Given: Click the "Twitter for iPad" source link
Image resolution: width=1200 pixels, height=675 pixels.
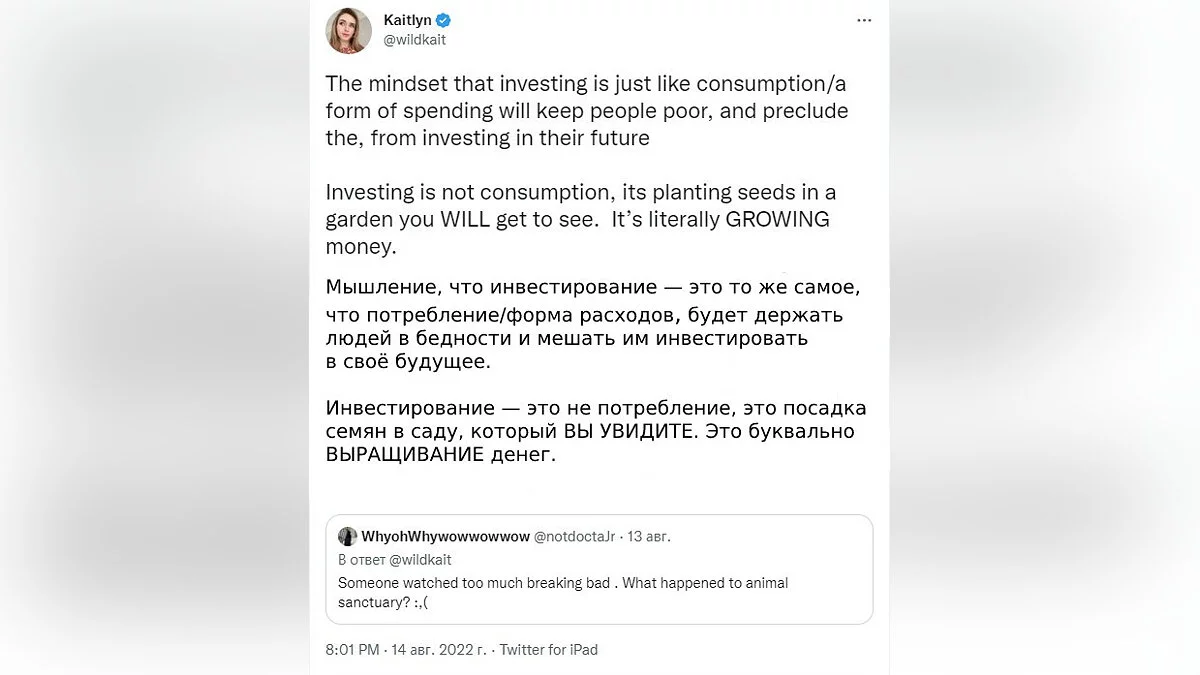Looking at the screenshot, I should pos(549,650).
